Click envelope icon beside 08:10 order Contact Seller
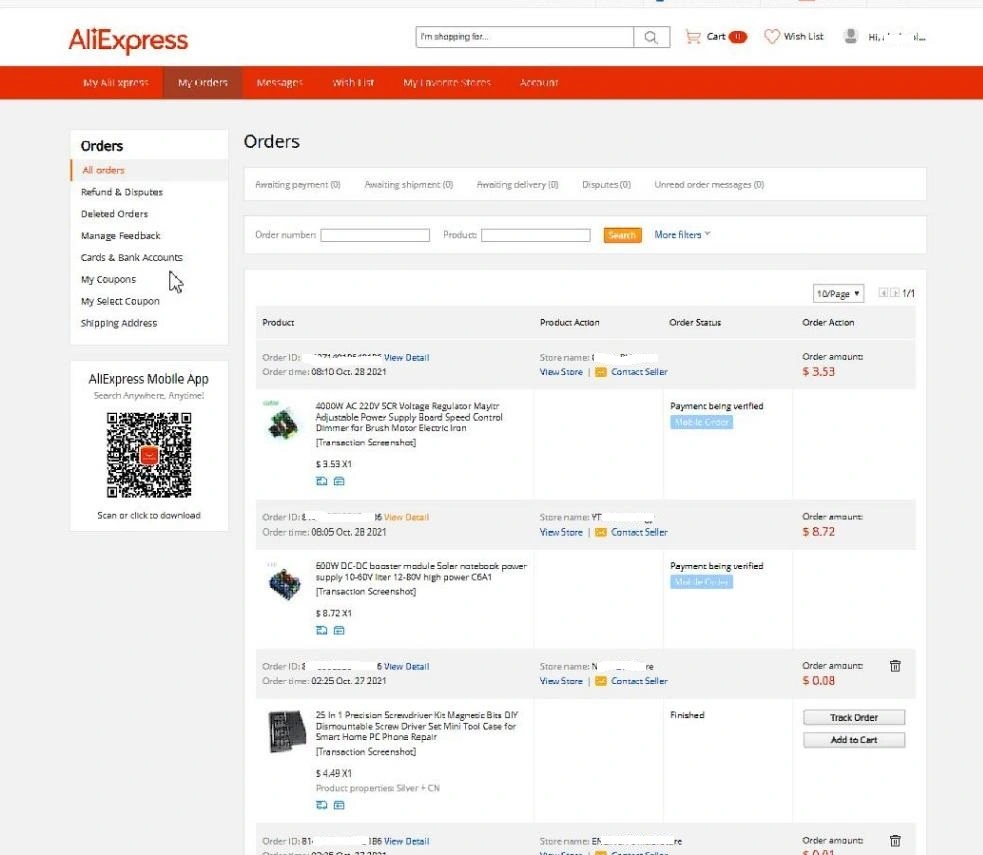983x855 pixels. 601,372
